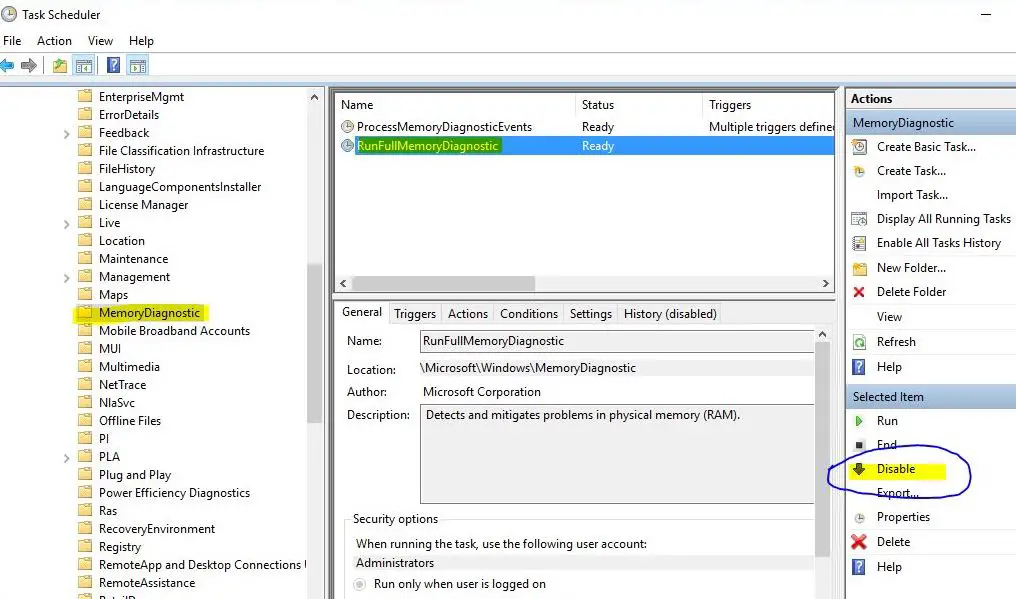Open the blue Help toolbar icon
This screenshot has height=599, width=1016.
tap(113, 65)
